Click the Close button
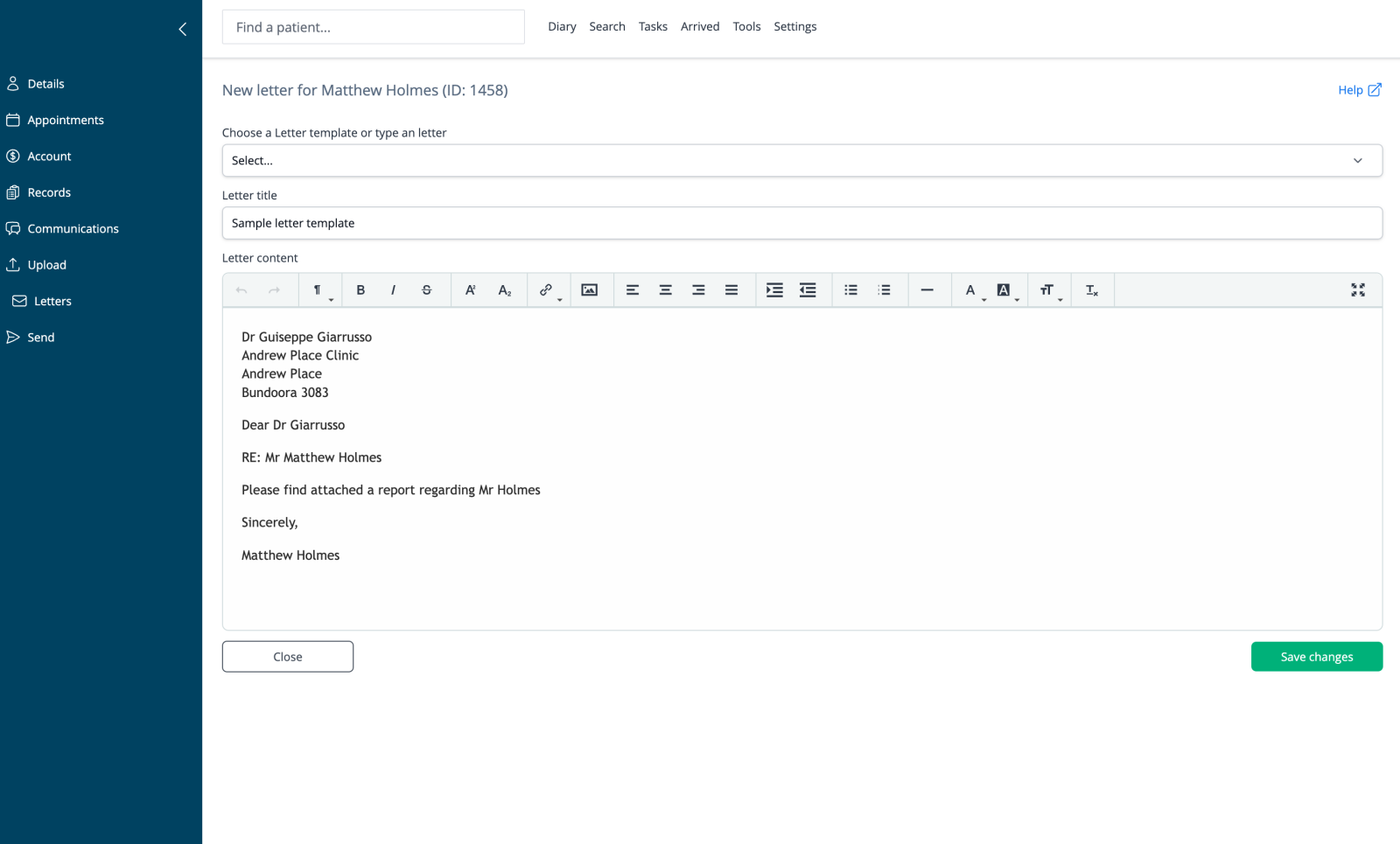The image size is (1400, 844). (288, 657)
